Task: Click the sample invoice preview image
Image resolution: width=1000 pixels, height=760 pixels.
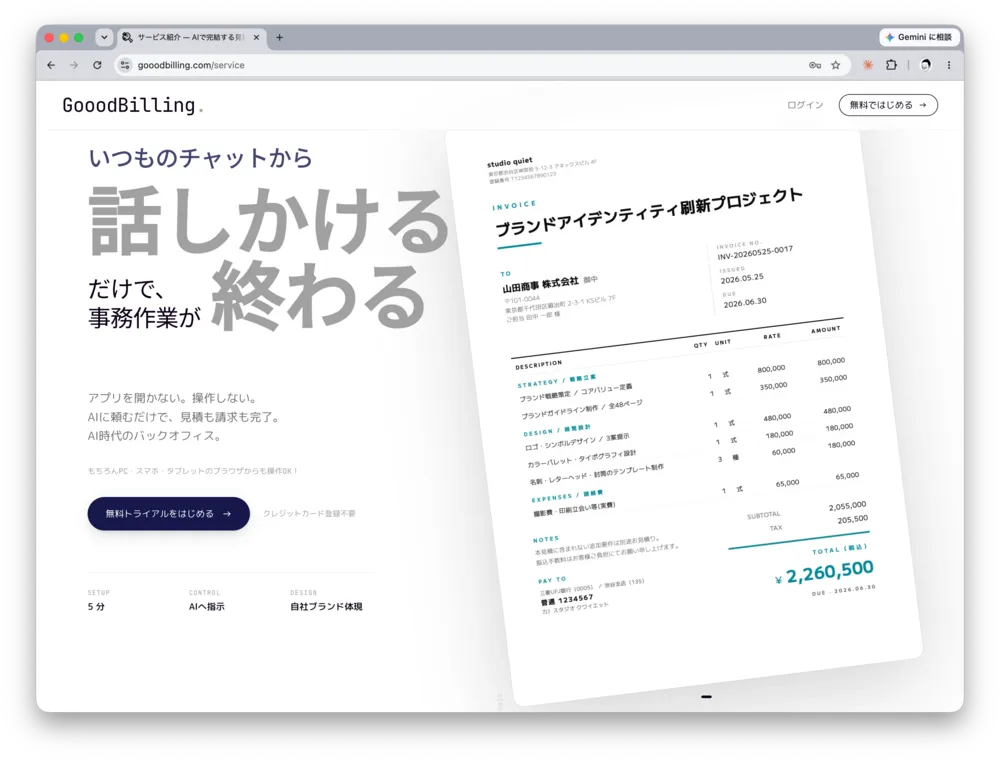Action: click(x=684, y=418)
